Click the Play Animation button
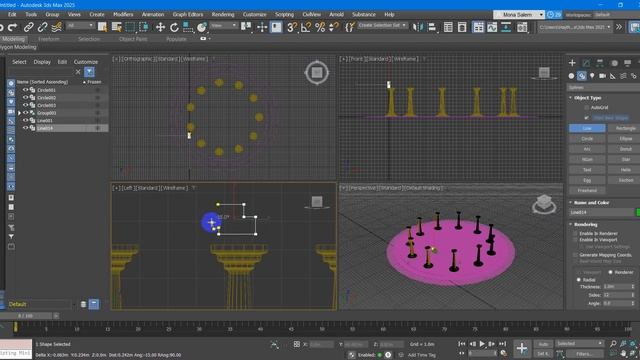 (x=482, y=344)
